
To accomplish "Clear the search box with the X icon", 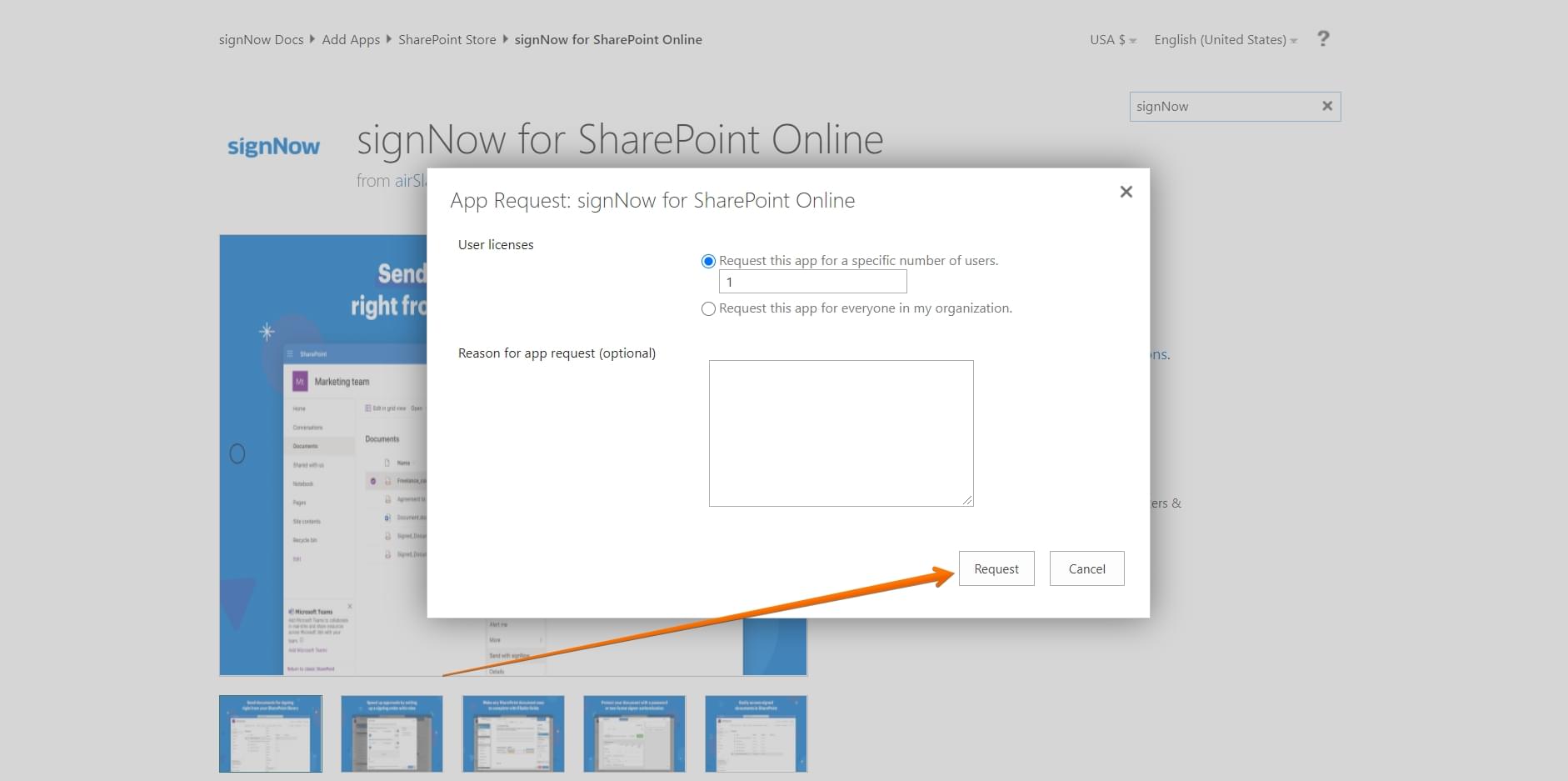I will pos(1327,106).
